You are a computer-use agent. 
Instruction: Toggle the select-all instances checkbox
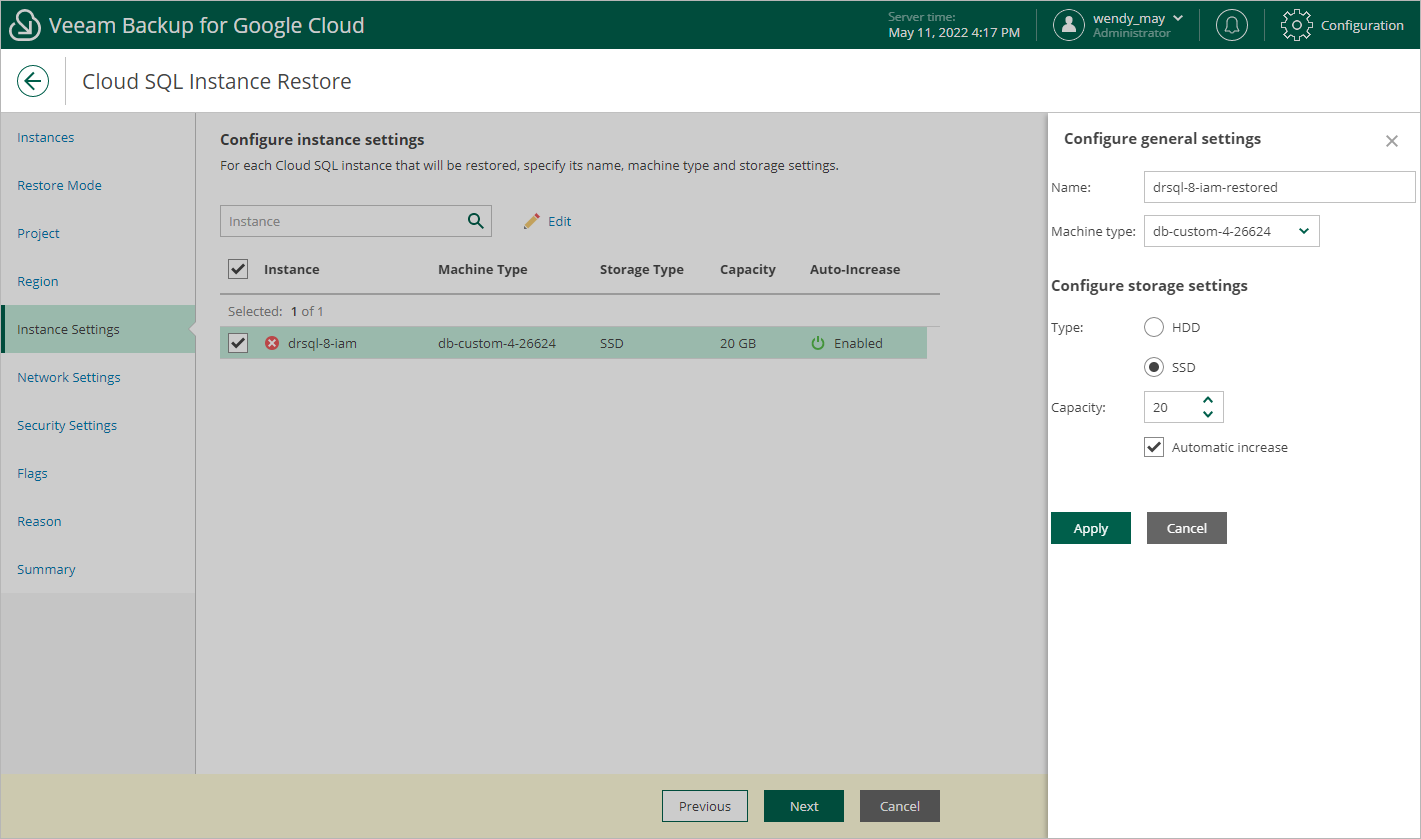pos(238,269)
